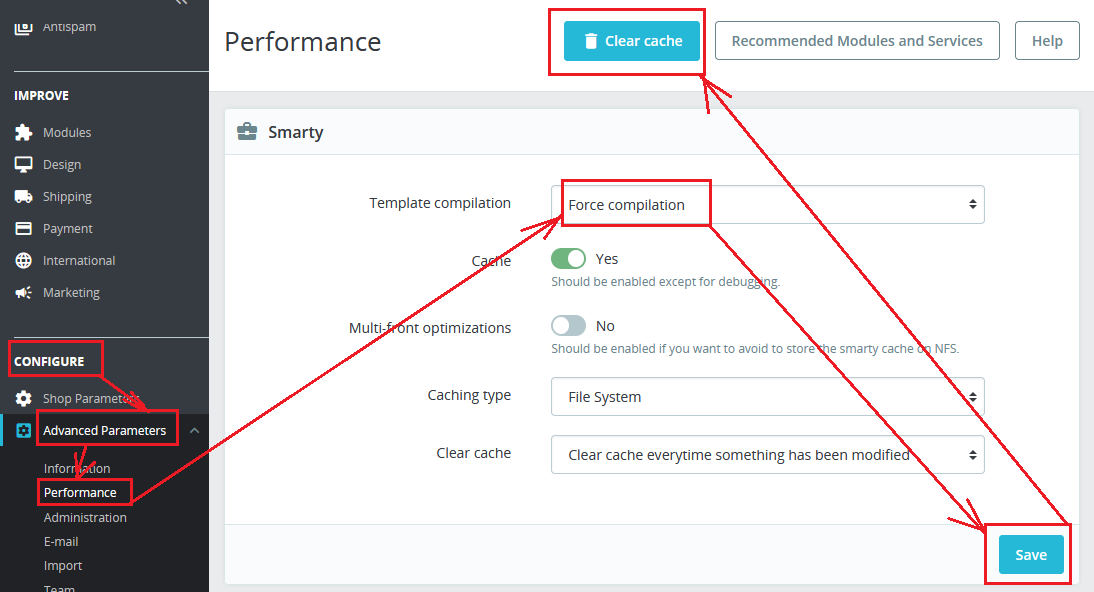Open the Template compilation dropdown
The height and width of the screenshot is (592, 1094).
coord(767,204)
